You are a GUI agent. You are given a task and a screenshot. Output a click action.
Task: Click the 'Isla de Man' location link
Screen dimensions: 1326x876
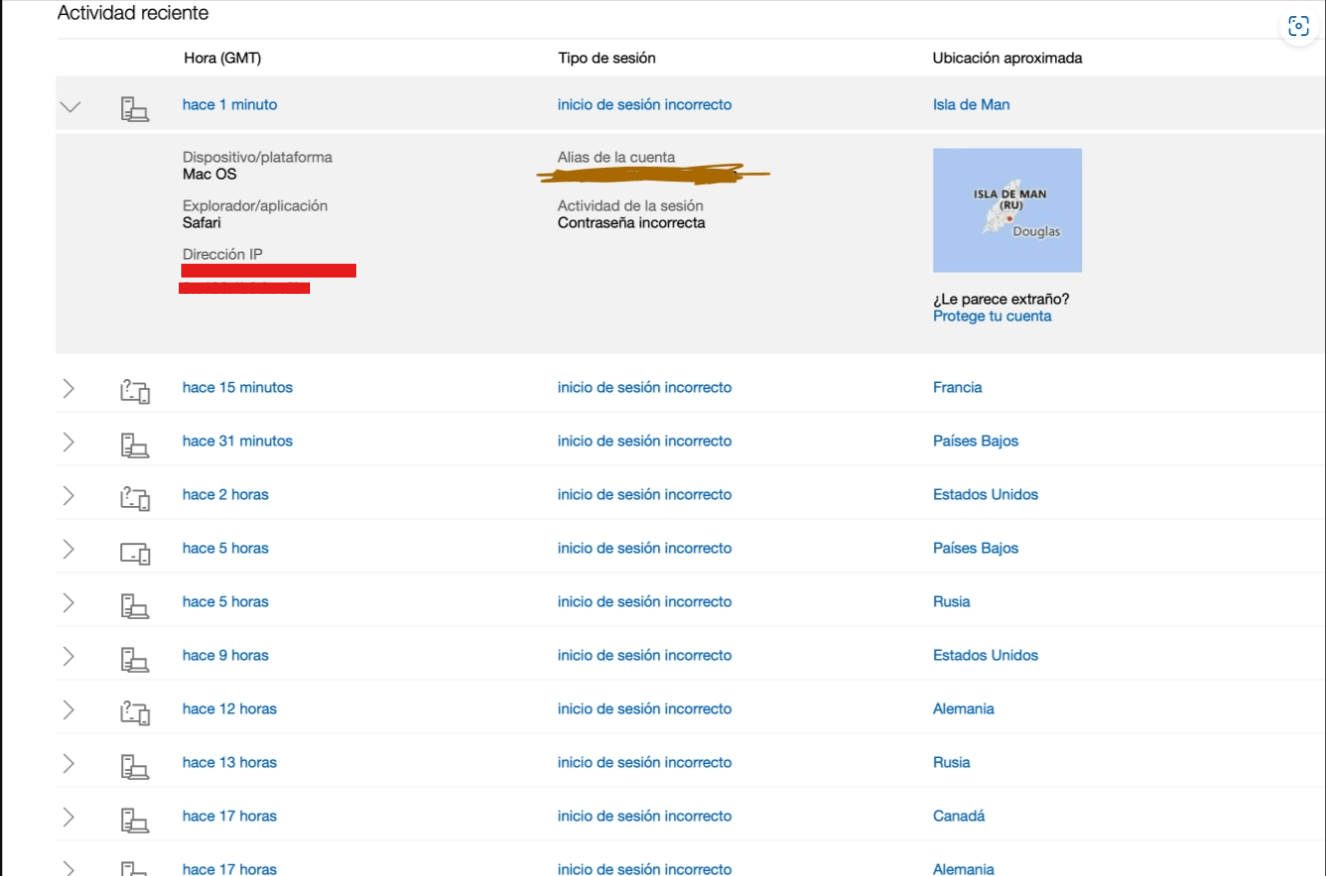click(971, 105)
